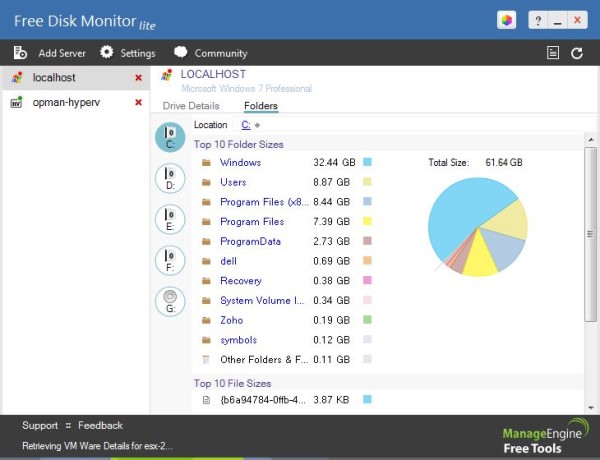Click Top 10 File Sizes heading
Viewport: 600px width, 460px height.
(x=233, y=383)
